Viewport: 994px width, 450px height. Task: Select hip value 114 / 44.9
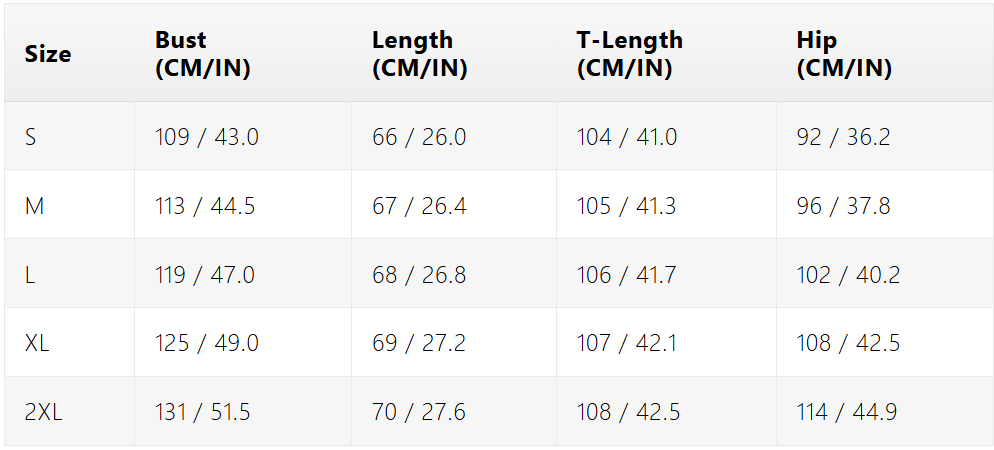click(x=847, y=413)
